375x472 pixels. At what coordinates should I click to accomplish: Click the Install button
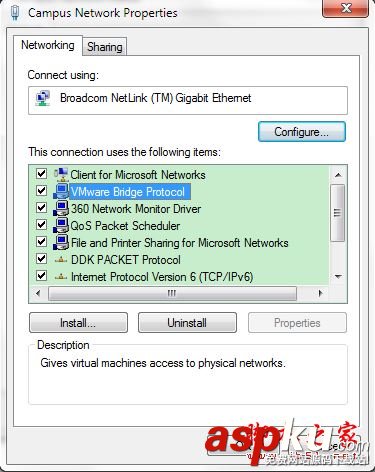click(78, 323)
